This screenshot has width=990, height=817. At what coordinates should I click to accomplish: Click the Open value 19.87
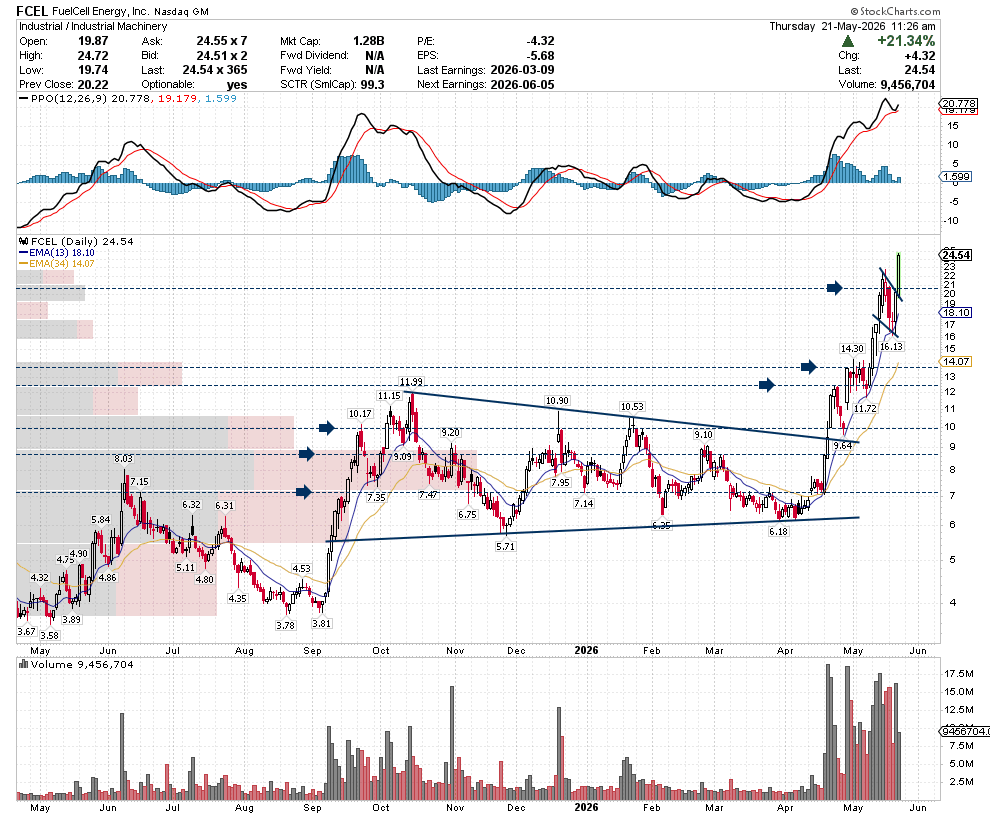pos(93,41)
